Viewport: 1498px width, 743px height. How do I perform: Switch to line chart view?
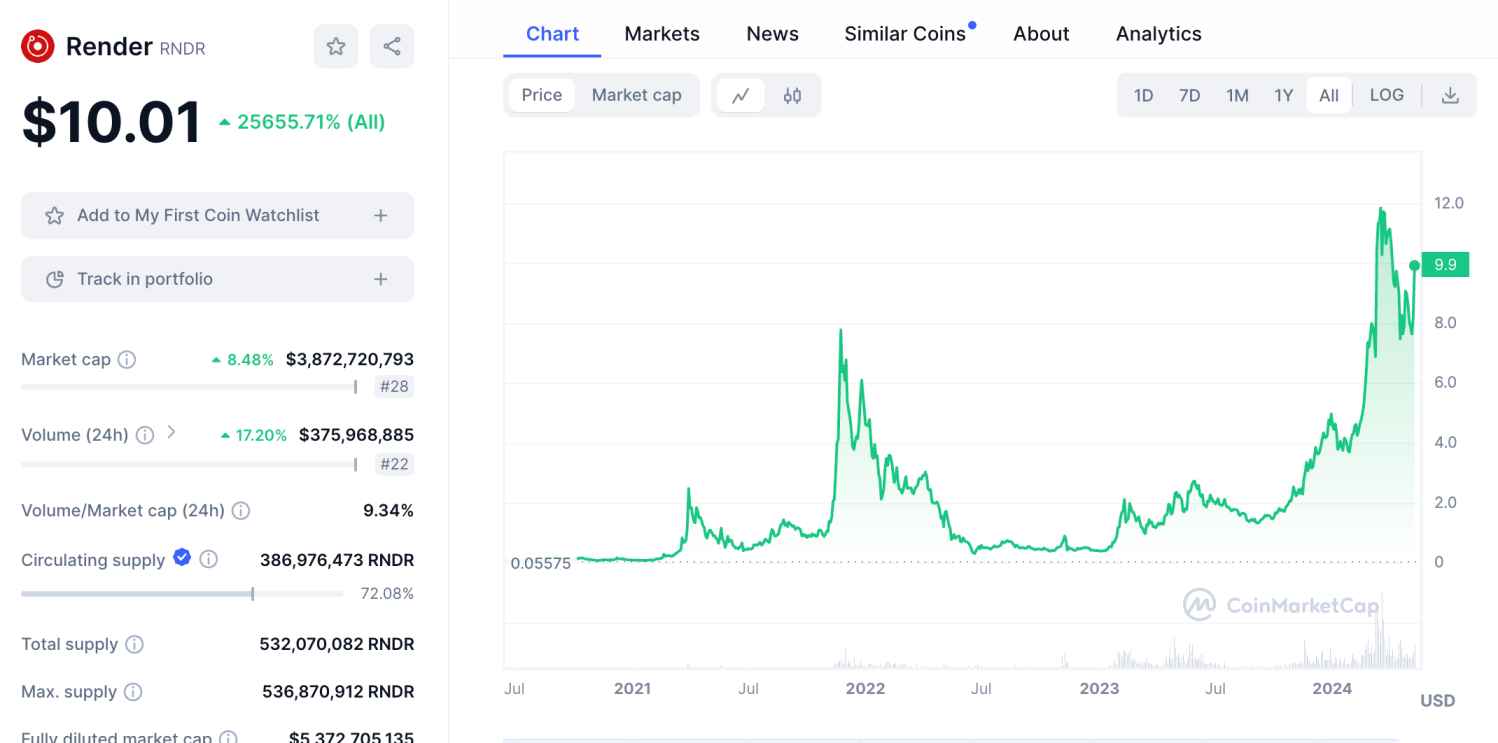(x=741, y=96)
